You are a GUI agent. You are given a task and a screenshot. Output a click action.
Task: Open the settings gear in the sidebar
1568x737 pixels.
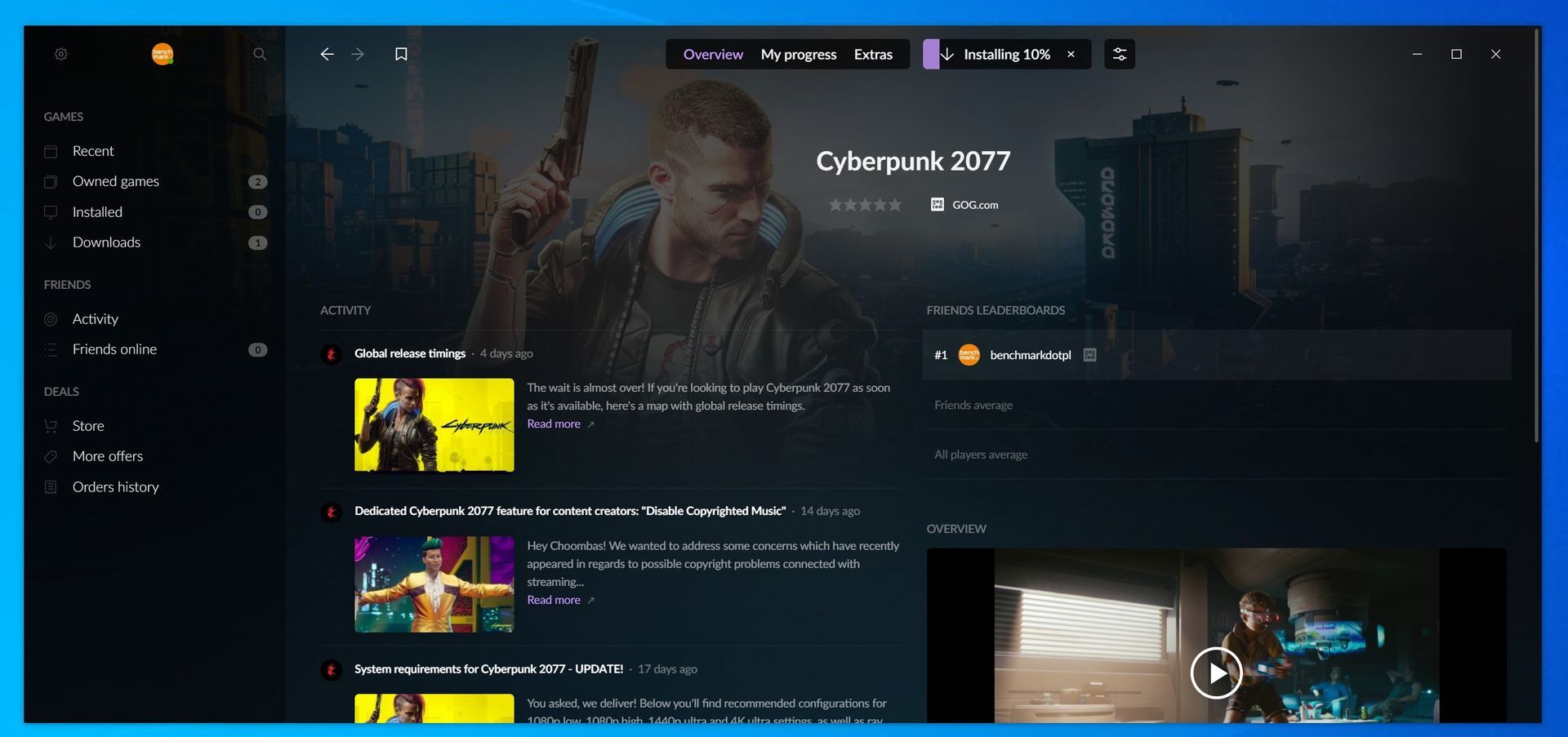[x=61, y=54]
